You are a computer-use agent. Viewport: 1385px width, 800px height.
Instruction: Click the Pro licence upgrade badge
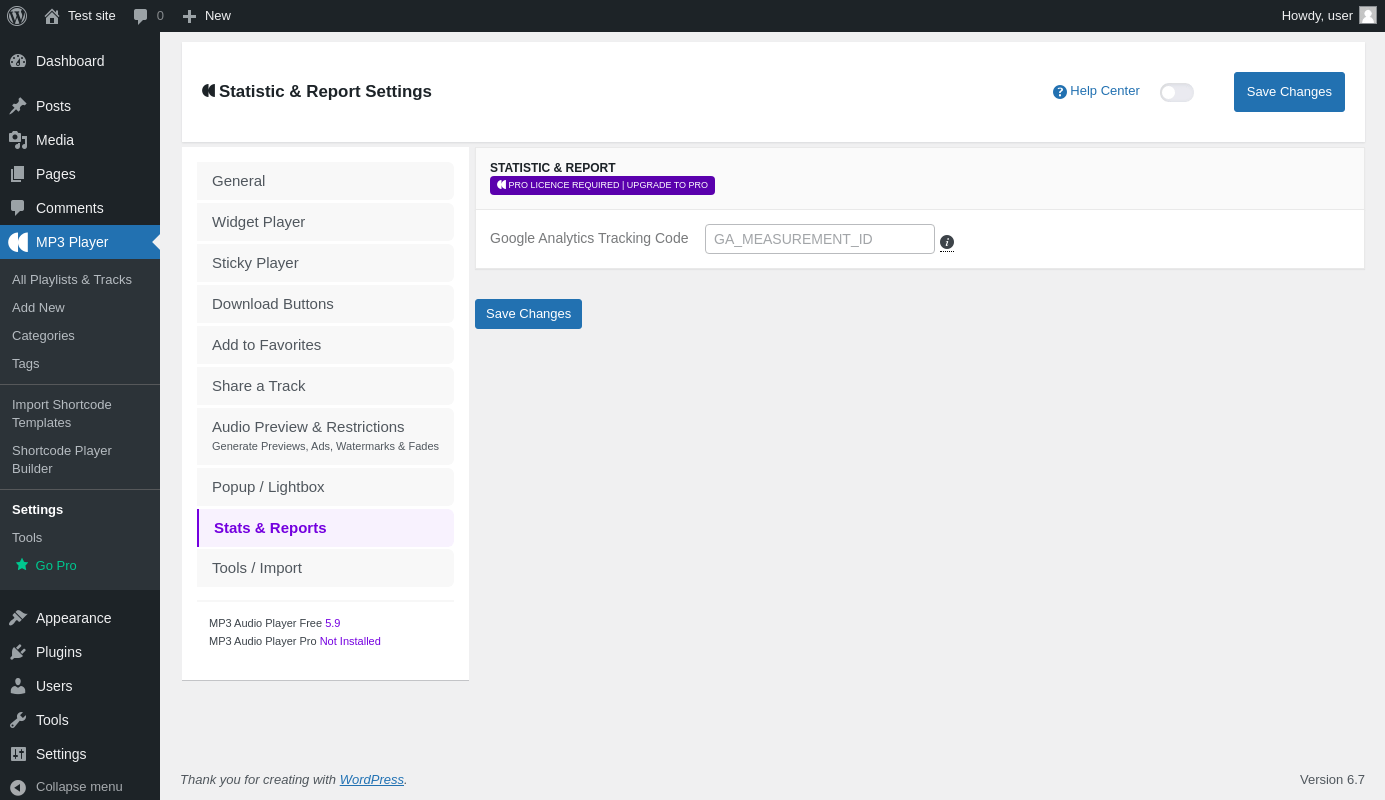coord(602,185)
